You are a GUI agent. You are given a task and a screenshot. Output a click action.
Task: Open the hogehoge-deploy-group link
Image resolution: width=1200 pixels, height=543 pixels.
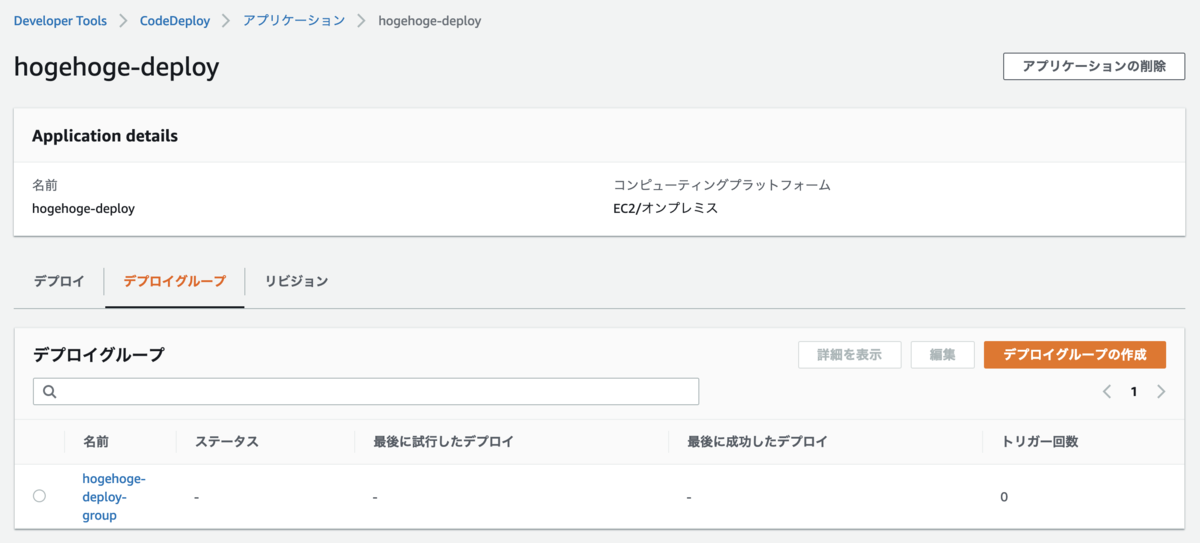coord(114,497)
